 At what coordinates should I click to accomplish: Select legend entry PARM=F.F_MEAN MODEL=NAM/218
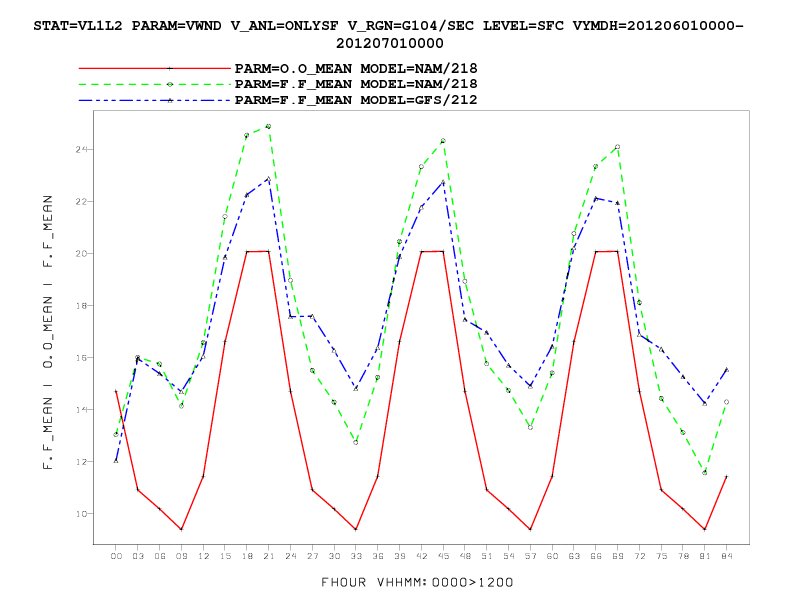tap(356, 84)
